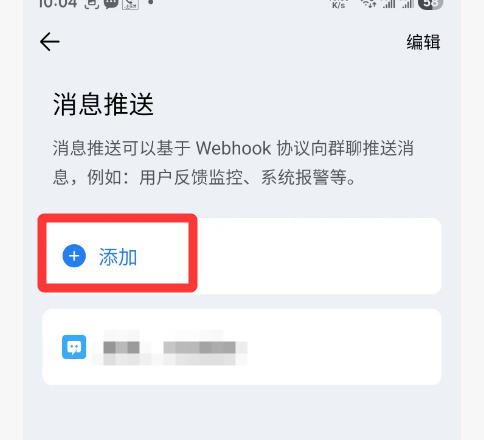
Task: Tap the back arrow icon
Action: tap(50, 42)
